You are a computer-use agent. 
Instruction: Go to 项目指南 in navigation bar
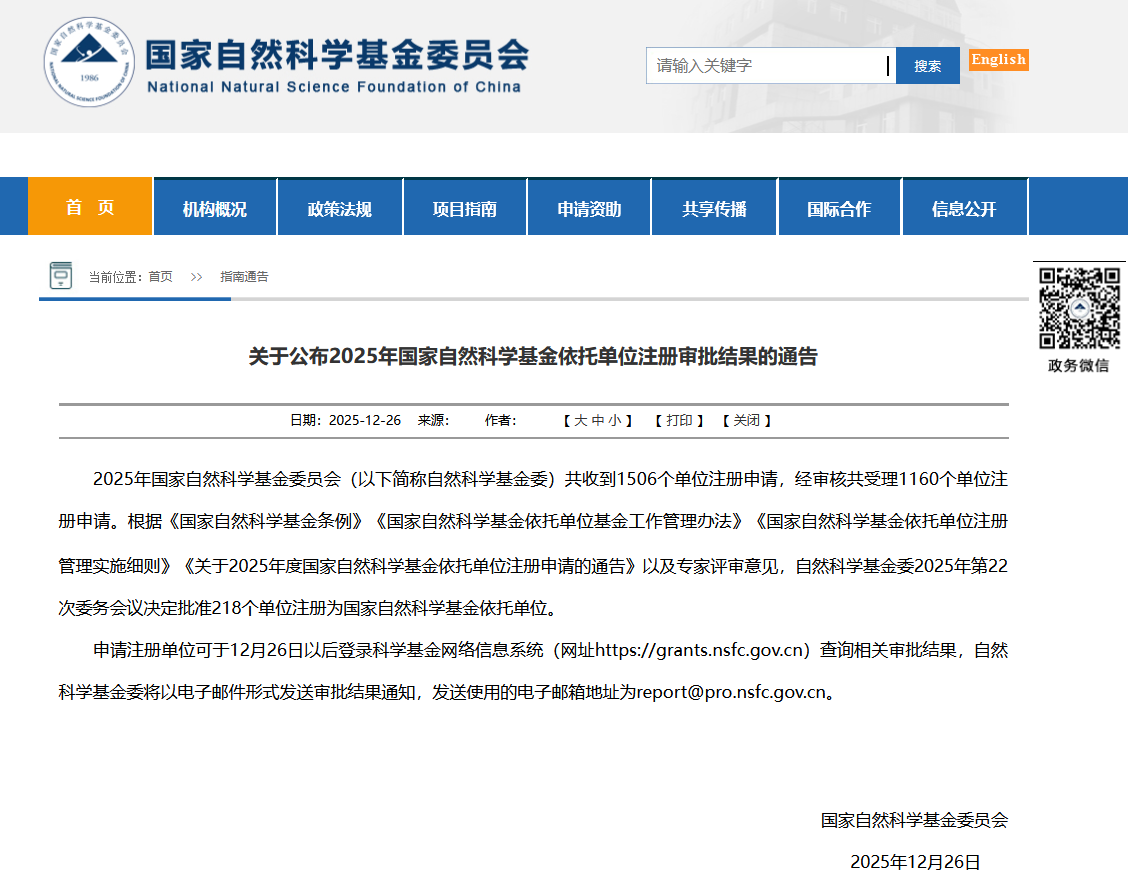pos(465,209)
